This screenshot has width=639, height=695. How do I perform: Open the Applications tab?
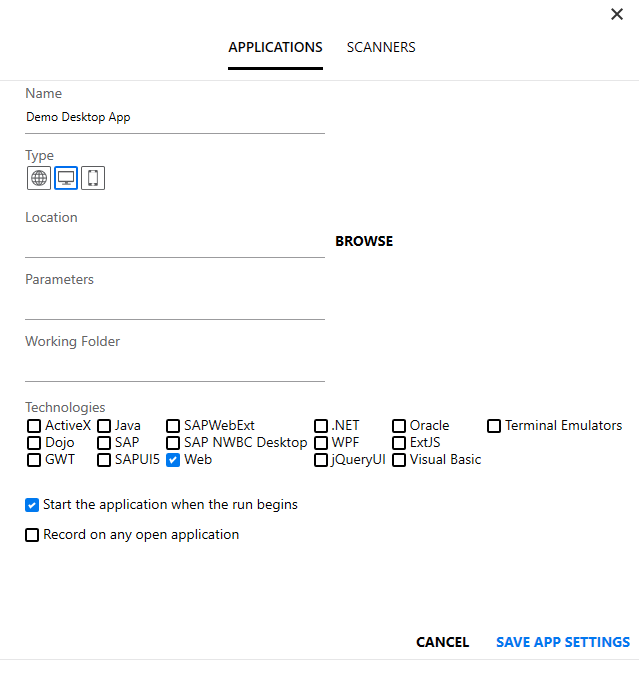[275, 47]
